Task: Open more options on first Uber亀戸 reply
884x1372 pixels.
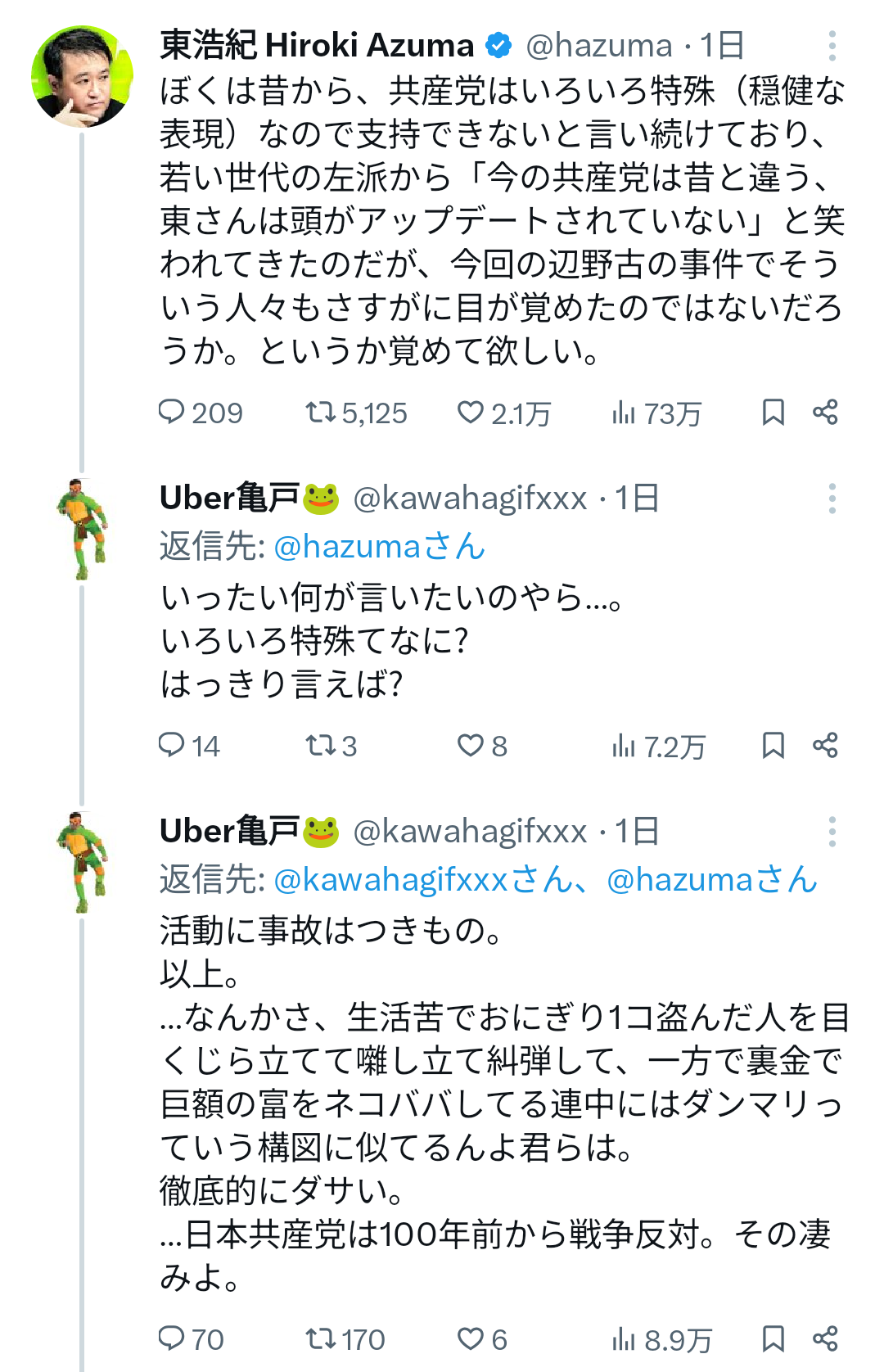Action: [832, 499]
